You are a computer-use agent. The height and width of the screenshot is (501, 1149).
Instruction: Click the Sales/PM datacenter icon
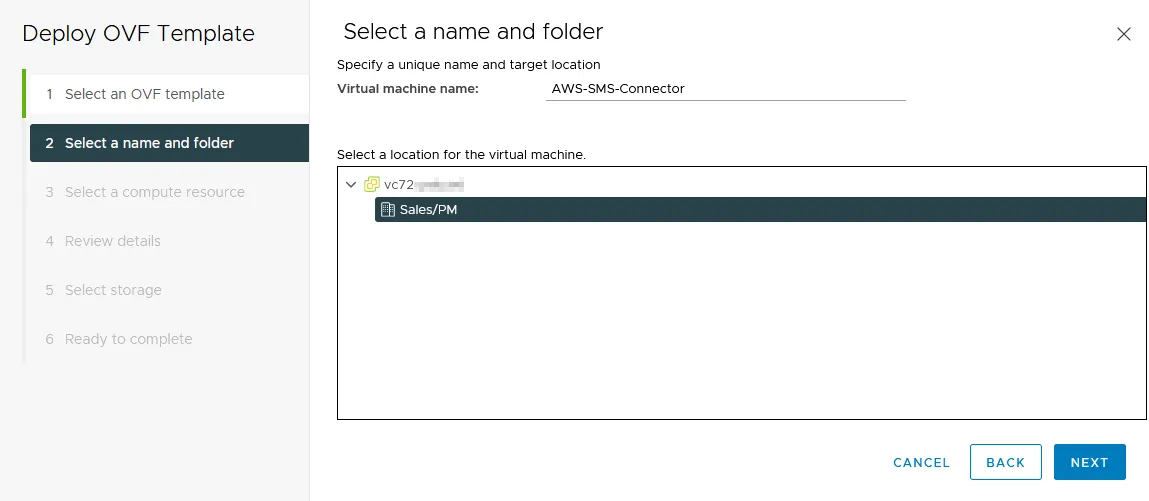coord(388,210)
